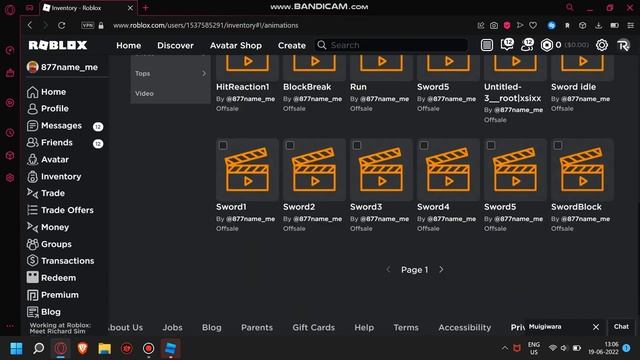The image size is (640, 360).
Task: Tick the checkbox on Sword4
Action: click(x=424, y=145)
